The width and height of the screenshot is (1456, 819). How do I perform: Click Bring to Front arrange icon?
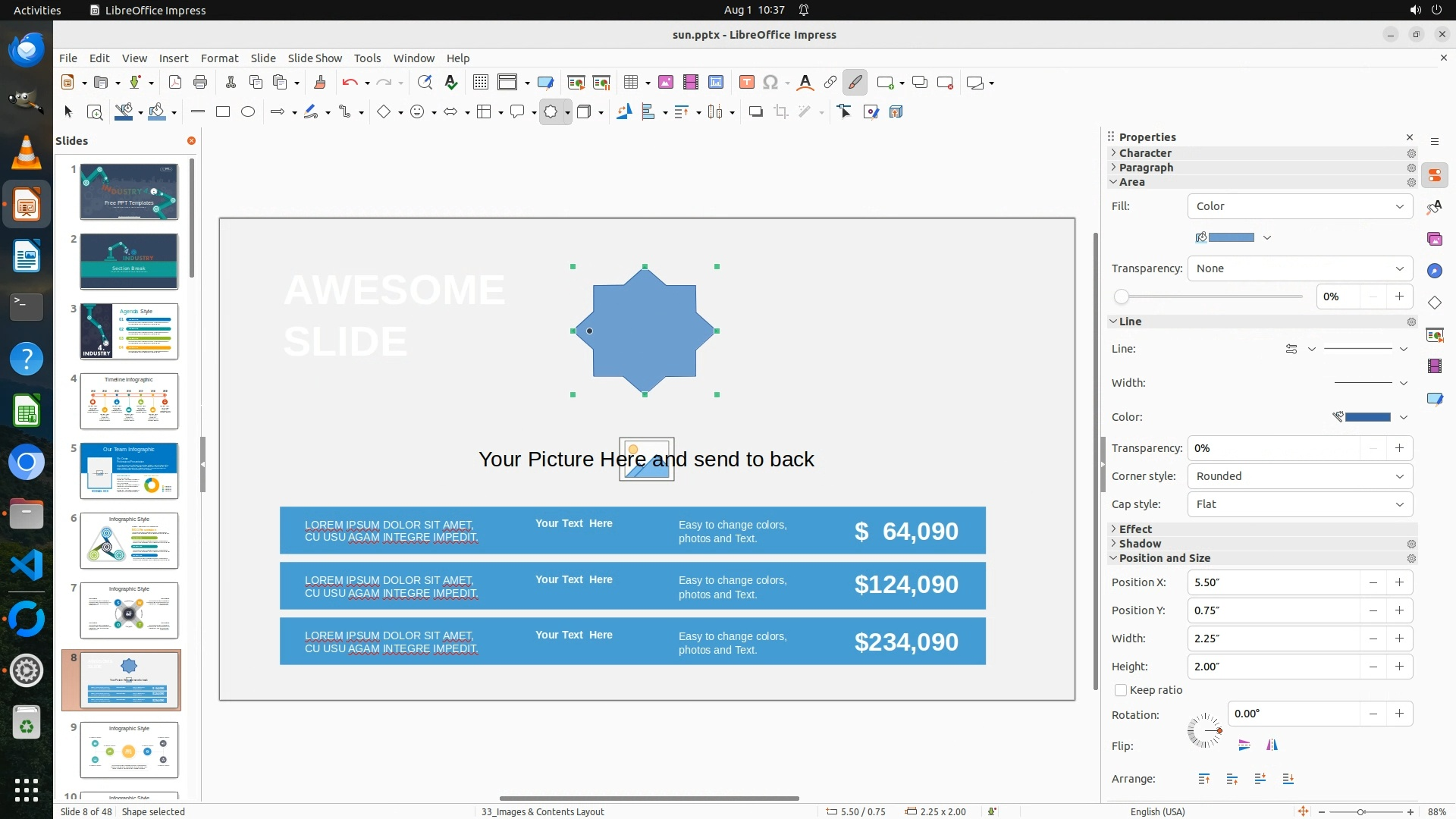click(x=1204, y=779)
